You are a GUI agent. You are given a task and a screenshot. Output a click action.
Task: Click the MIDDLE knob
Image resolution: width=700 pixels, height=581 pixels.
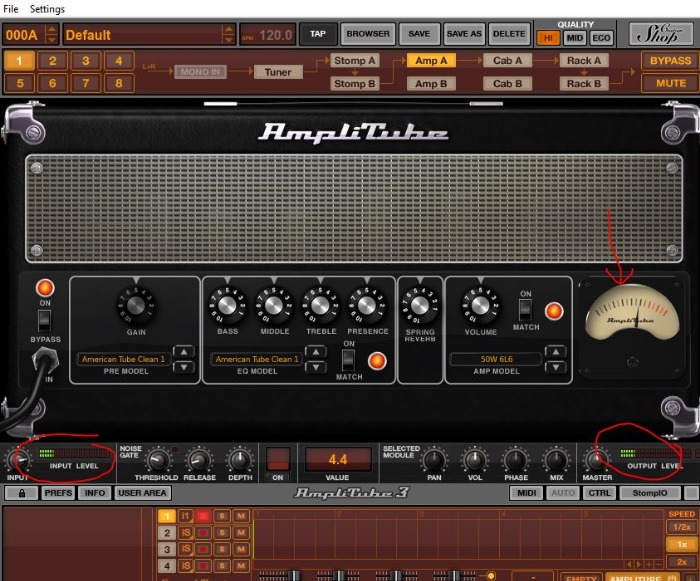click(274, 305)
